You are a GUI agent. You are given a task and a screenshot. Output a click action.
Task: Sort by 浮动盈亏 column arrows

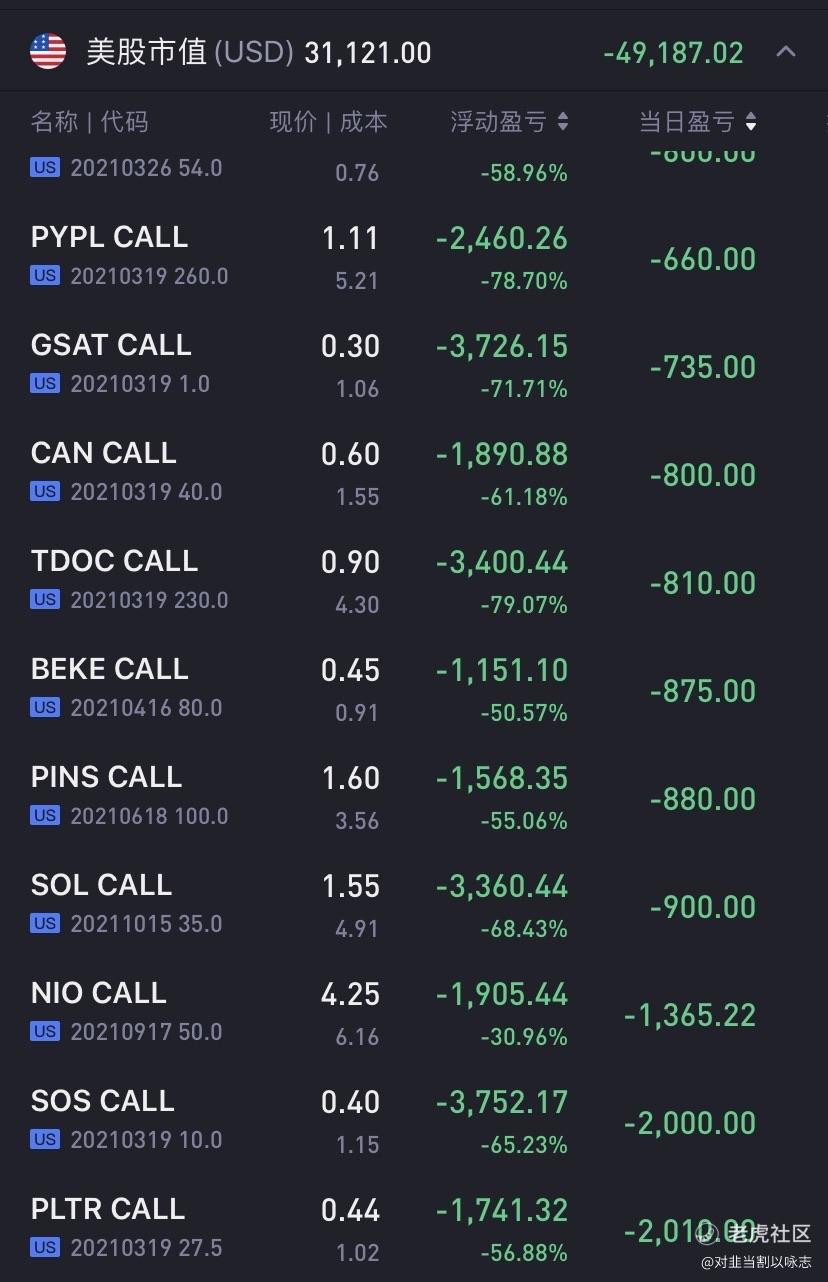point(563,122)
